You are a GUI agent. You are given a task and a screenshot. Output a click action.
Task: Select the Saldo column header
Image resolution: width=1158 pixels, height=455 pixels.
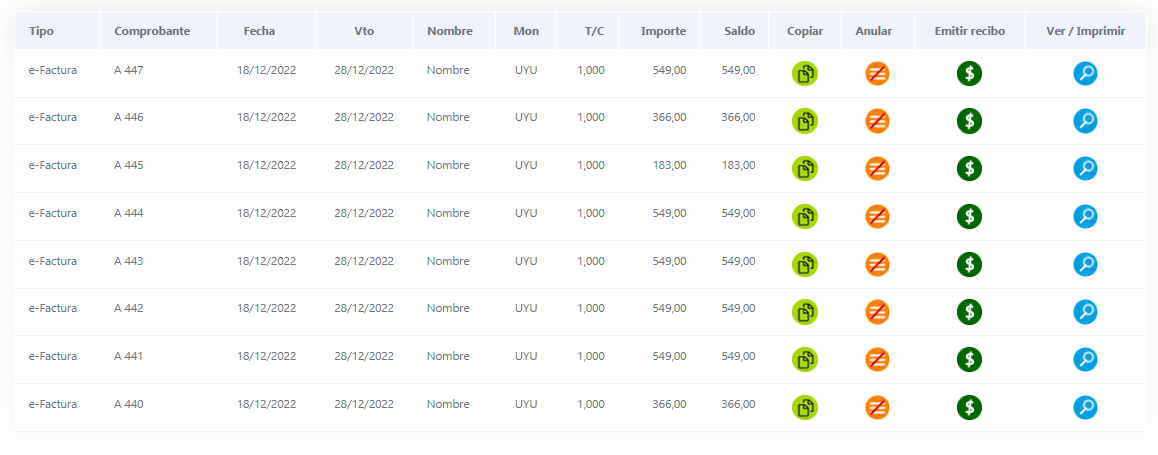tap(740, 31)
